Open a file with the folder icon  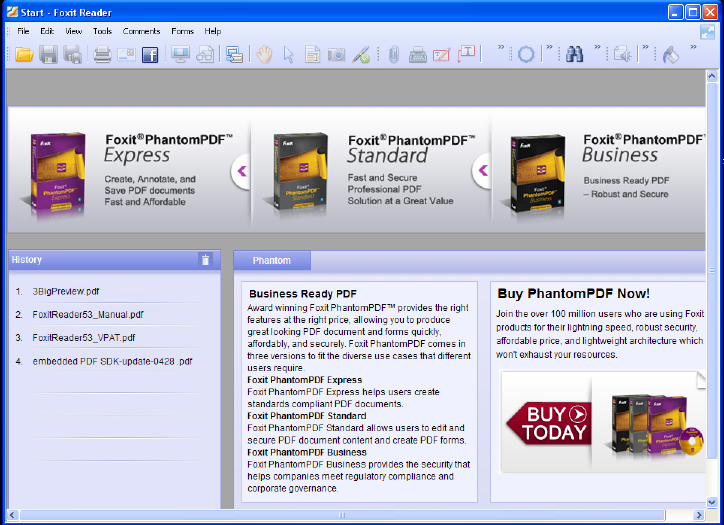coord(24,54)
